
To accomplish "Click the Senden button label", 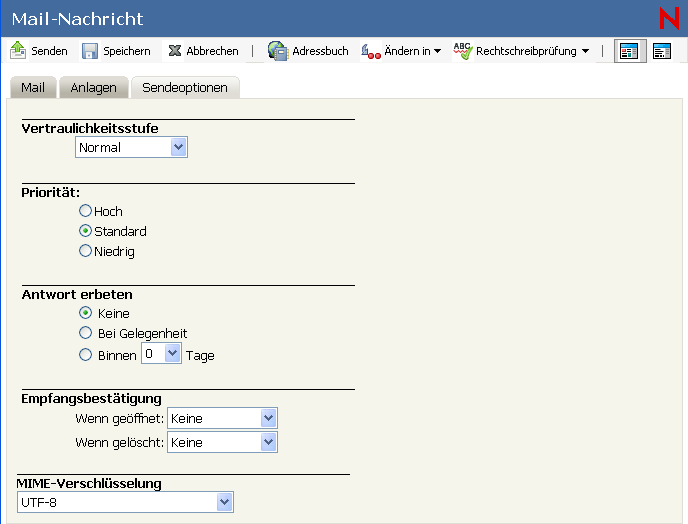I will [x=49, y=51].
